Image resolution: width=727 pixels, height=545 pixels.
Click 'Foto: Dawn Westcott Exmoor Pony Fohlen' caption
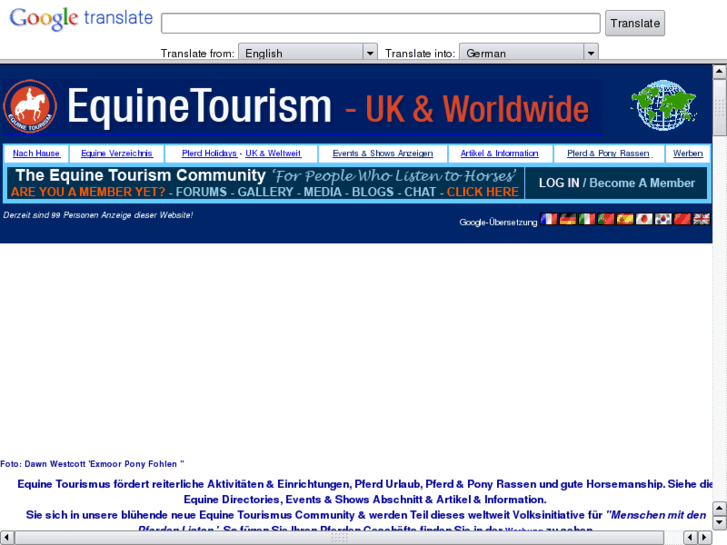(92, 464)
